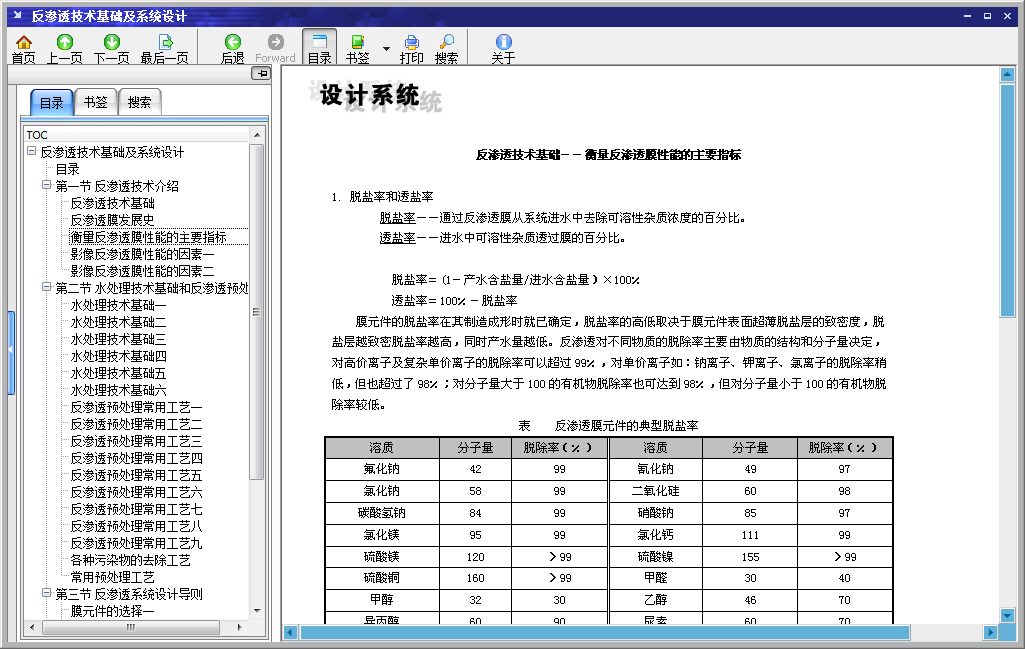This screenshot has height=649, width=1025.
Task: Switch to the 书签 sidebar tab
Action: coord(95,102)
